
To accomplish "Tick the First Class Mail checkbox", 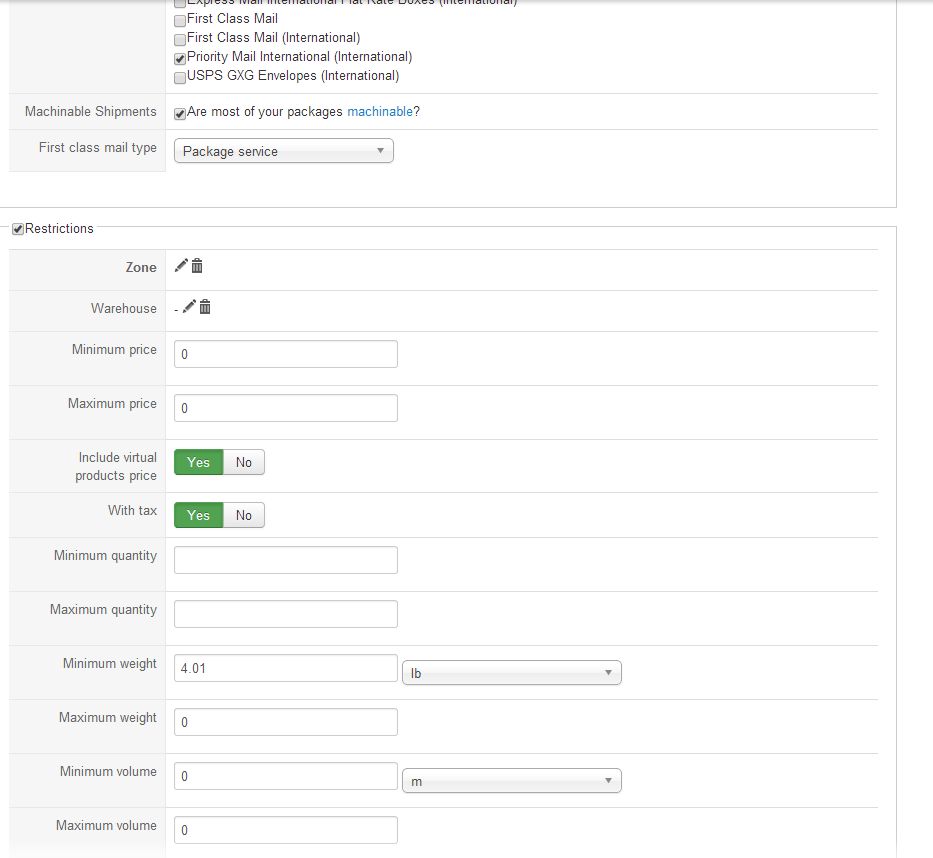I will pos(180,21).
